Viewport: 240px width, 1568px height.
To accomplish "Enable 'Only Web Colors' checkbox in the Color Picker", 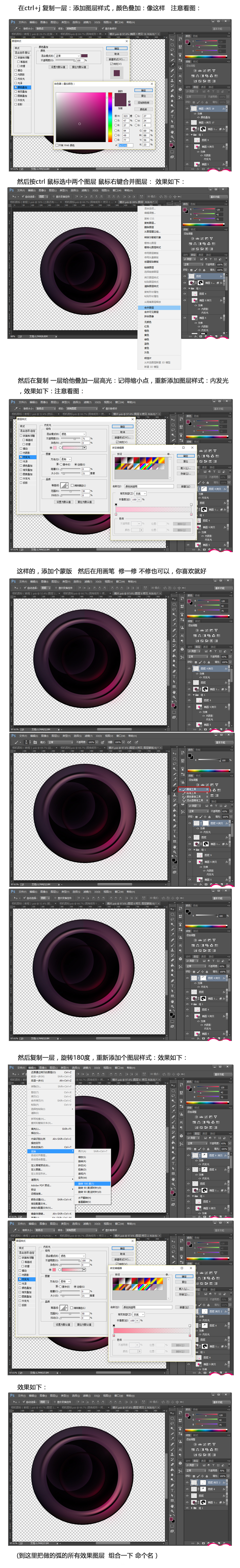I will point(57,145).
